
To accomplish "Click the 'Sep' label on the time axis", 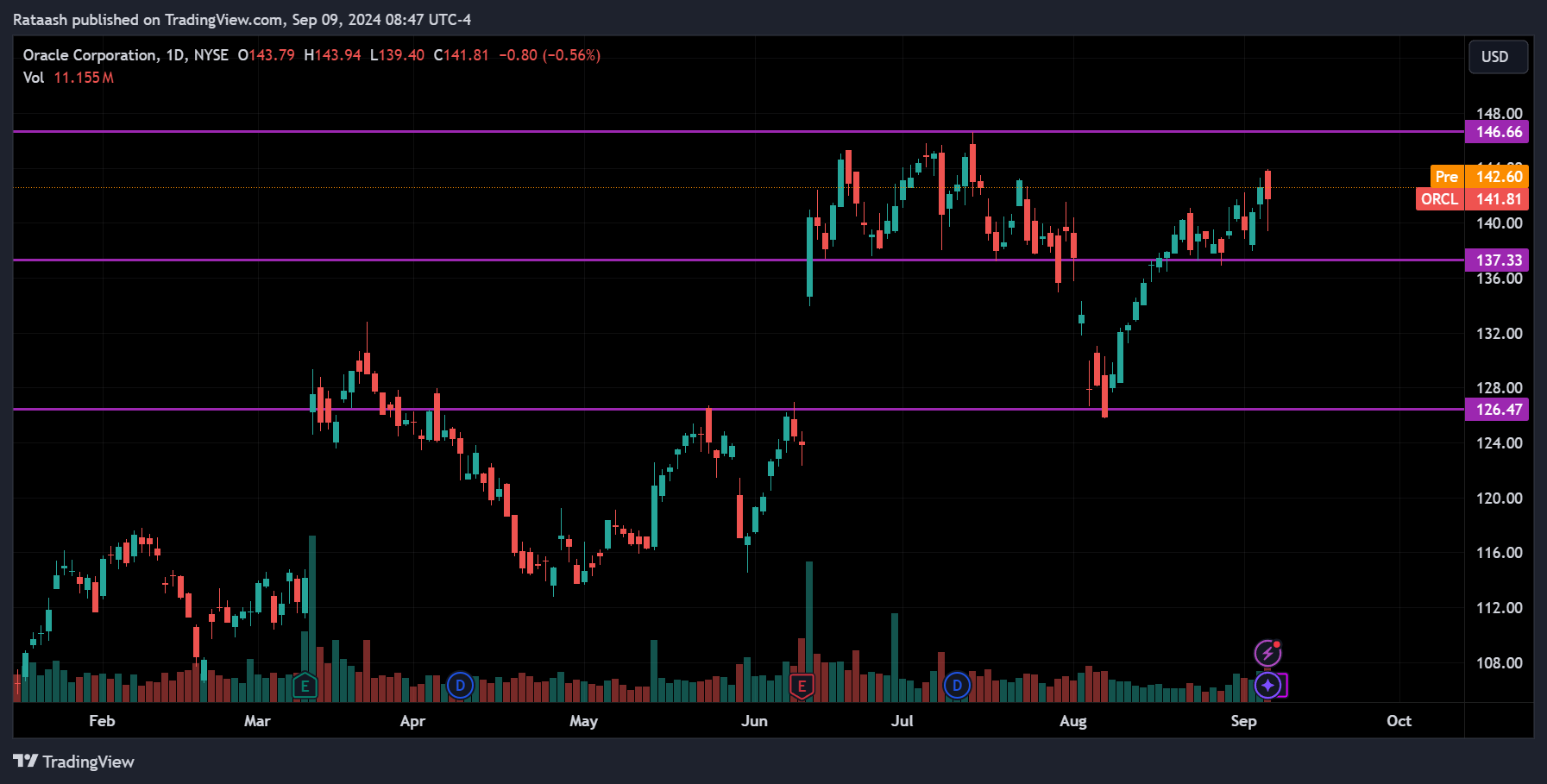I will point(1243,721).
